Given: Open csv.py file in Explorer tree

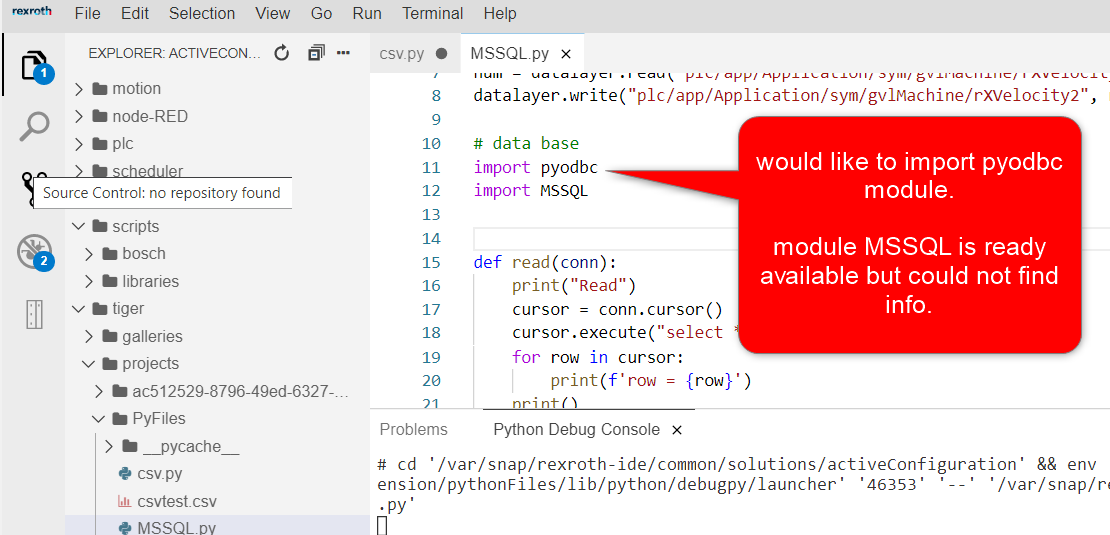Looking at the screenshot, I should point(160,474).
